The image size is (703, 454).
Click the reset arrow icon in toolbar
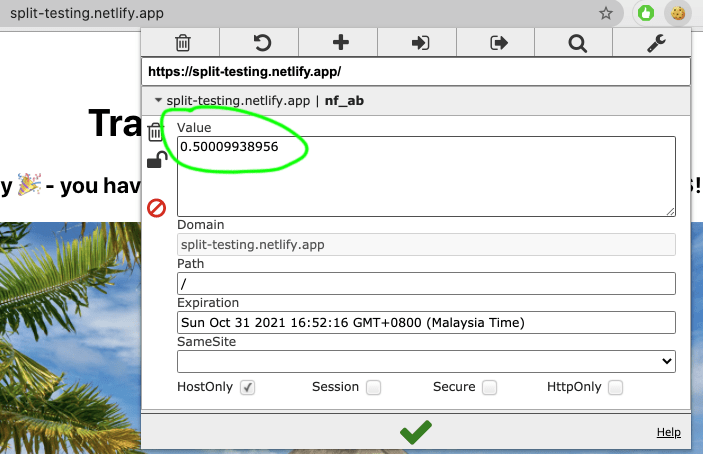coord(261,42)
